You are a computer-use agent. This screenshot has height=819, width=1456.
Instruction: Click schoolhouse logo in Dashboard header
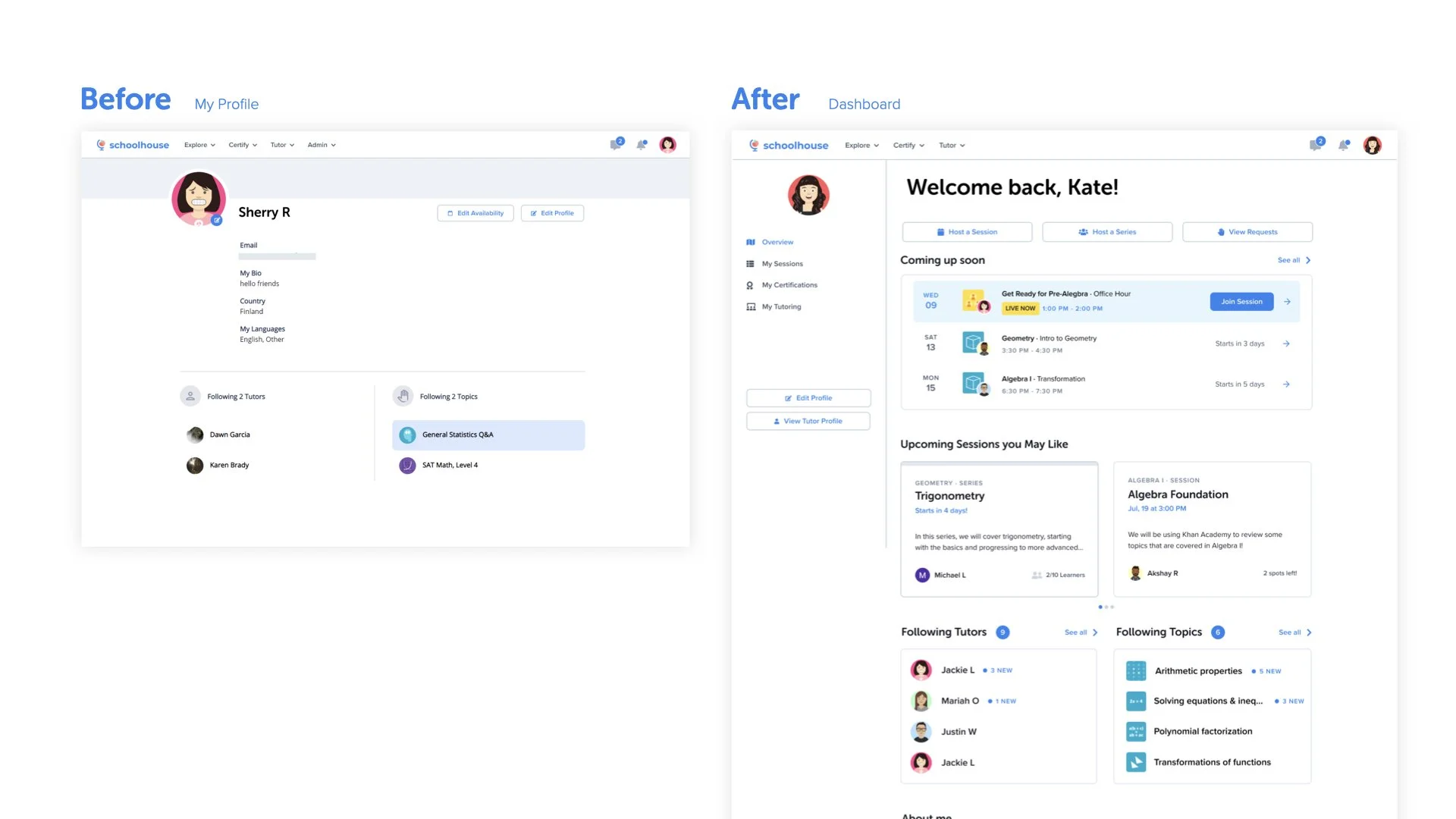789,146
